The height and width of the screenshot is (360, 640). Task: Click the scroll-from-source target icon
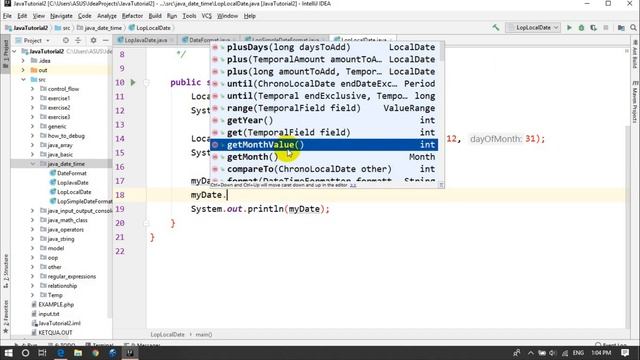66,40
